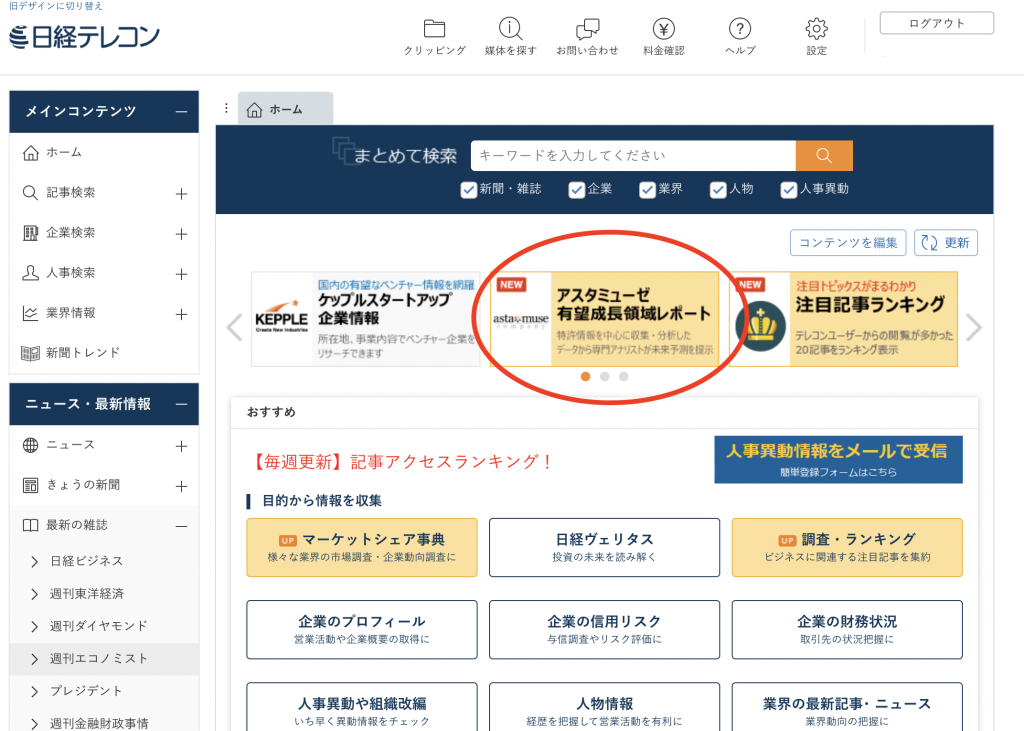Open 週刊ダイヤモンド magazine entry
1024x731 pixels.
pos(99,626)
